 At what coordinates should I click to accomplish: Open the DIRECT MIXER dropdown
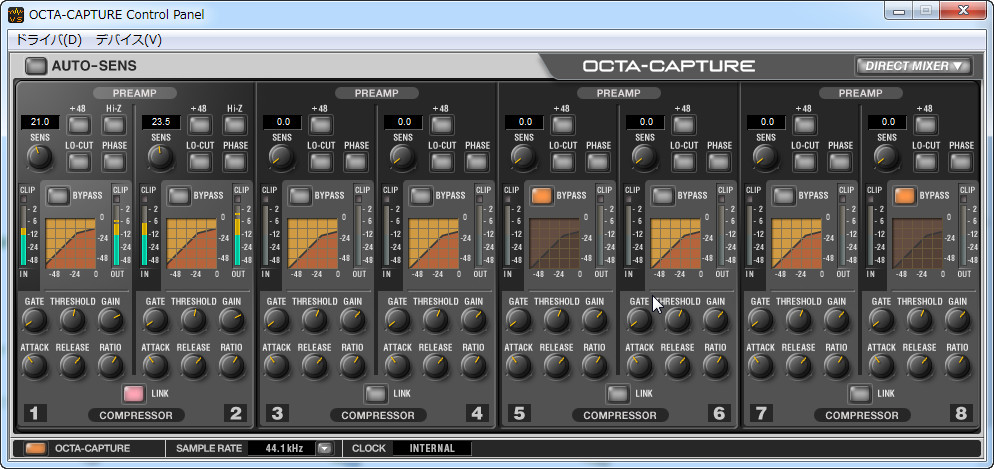(913, 66)
